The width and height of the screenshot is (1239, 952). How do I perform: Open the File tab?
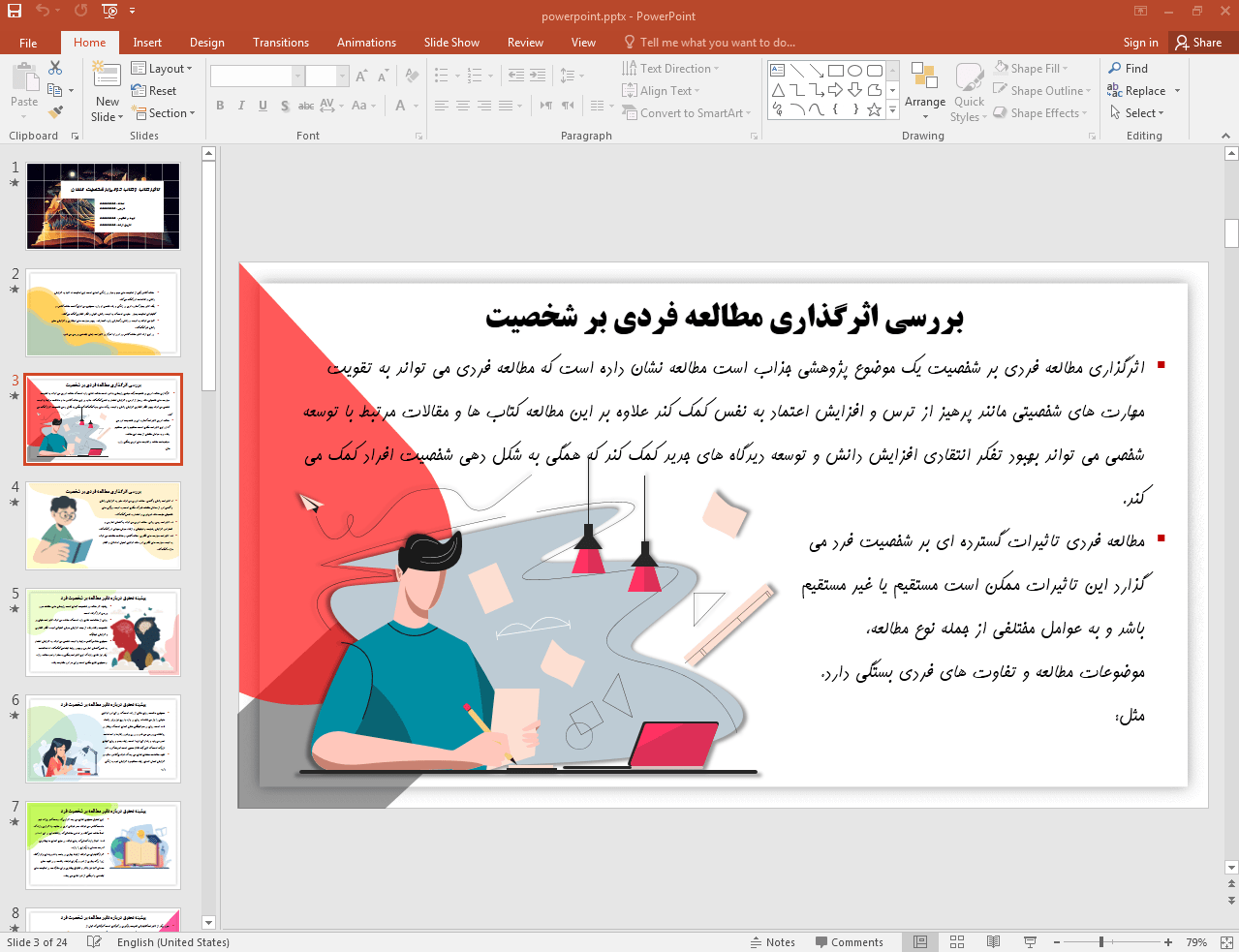[x=28, y=43]
